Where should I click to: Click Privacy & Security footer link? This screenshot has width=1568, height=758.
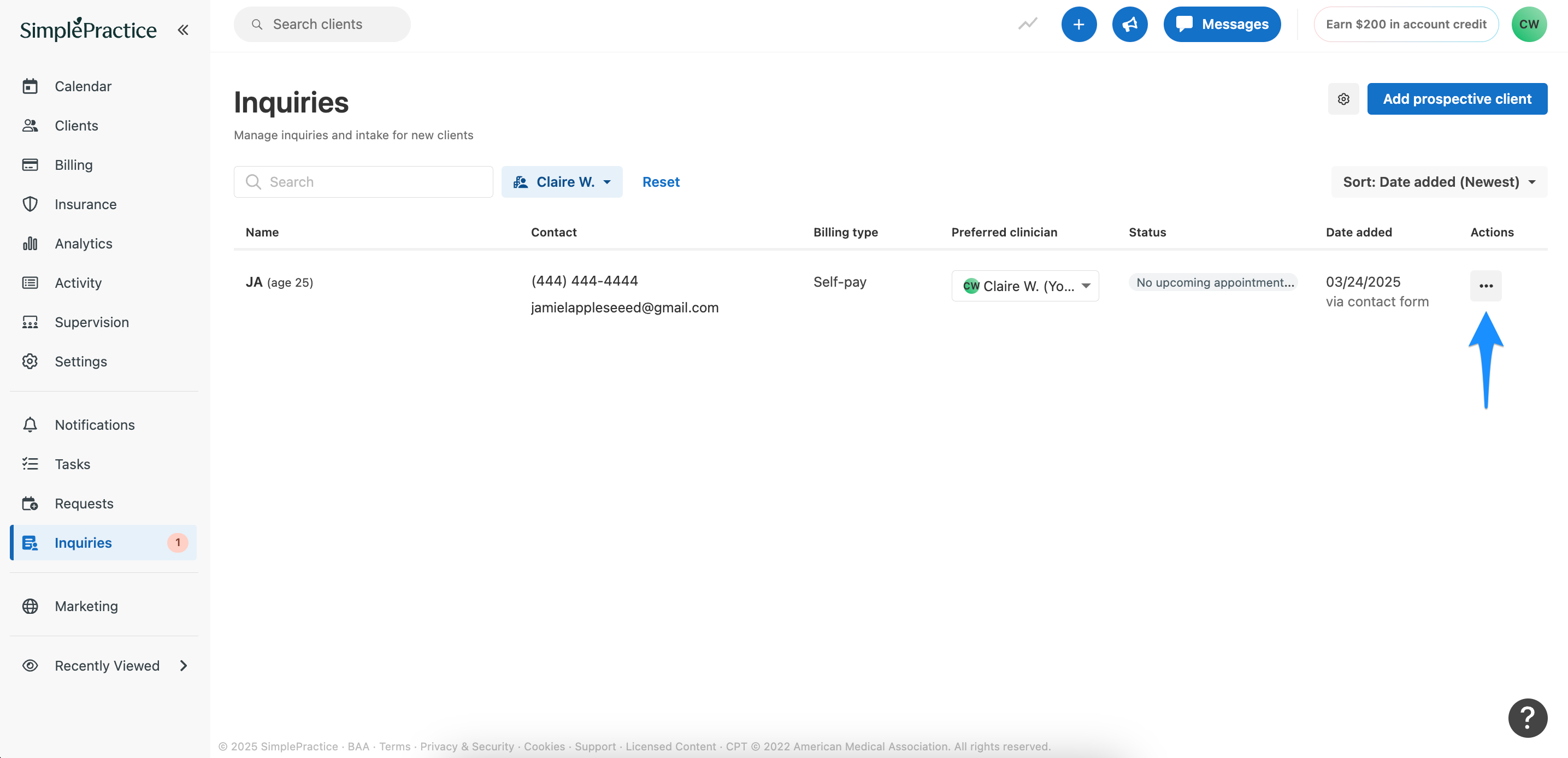click(x=467, y=747)
